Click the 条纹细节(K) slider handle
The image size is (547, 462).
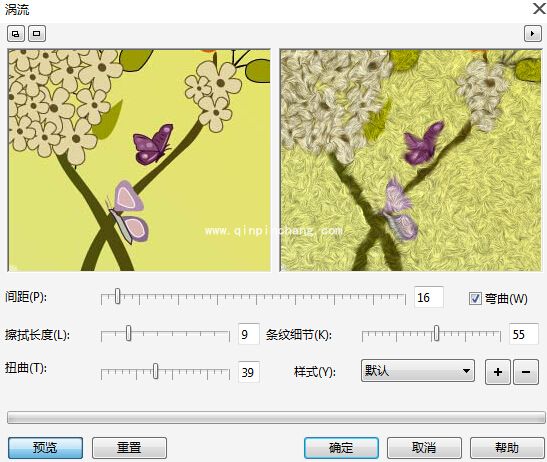click(x=436, y=333)
